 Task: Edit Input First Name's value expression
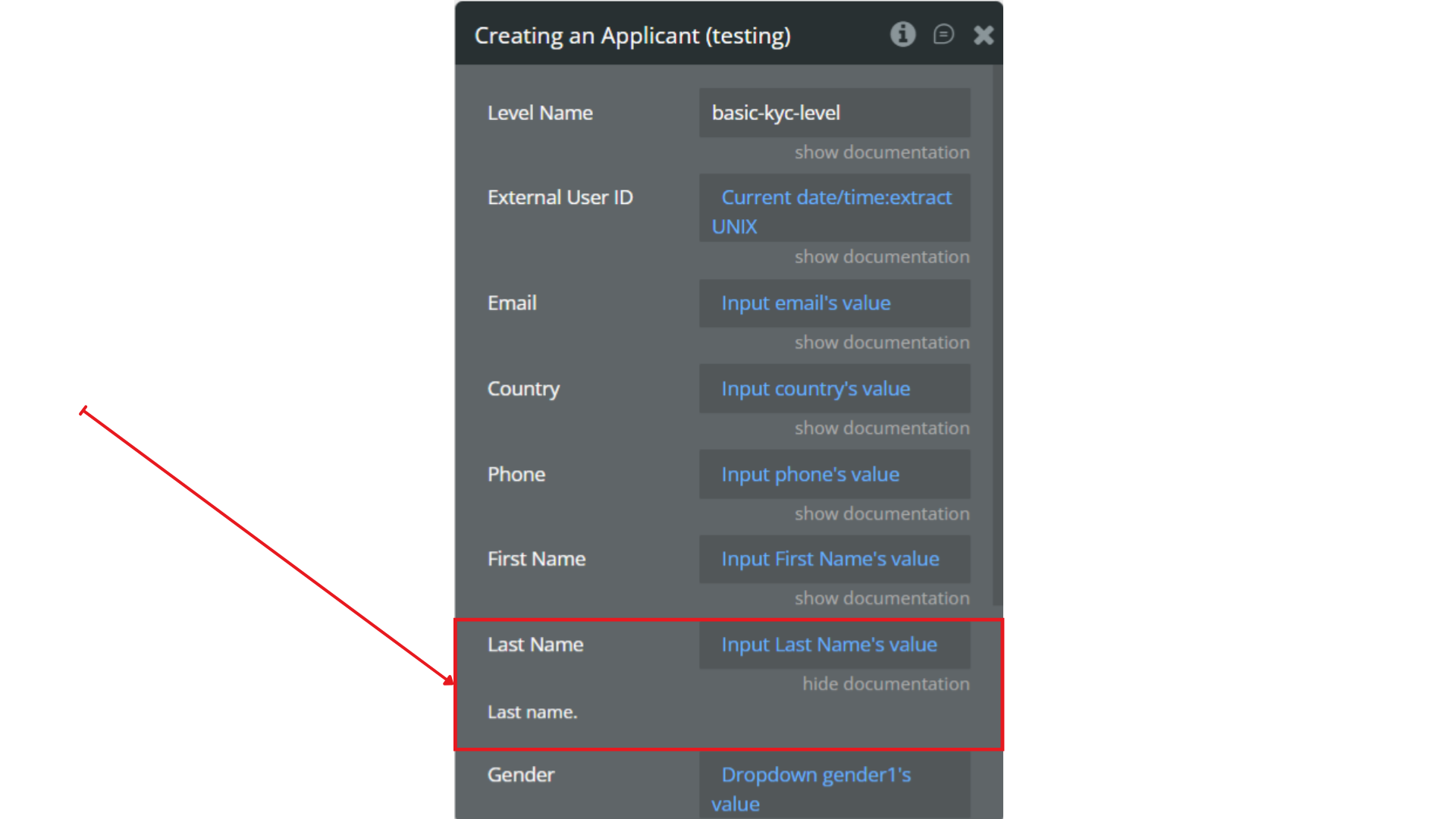[x=830, y=560]
